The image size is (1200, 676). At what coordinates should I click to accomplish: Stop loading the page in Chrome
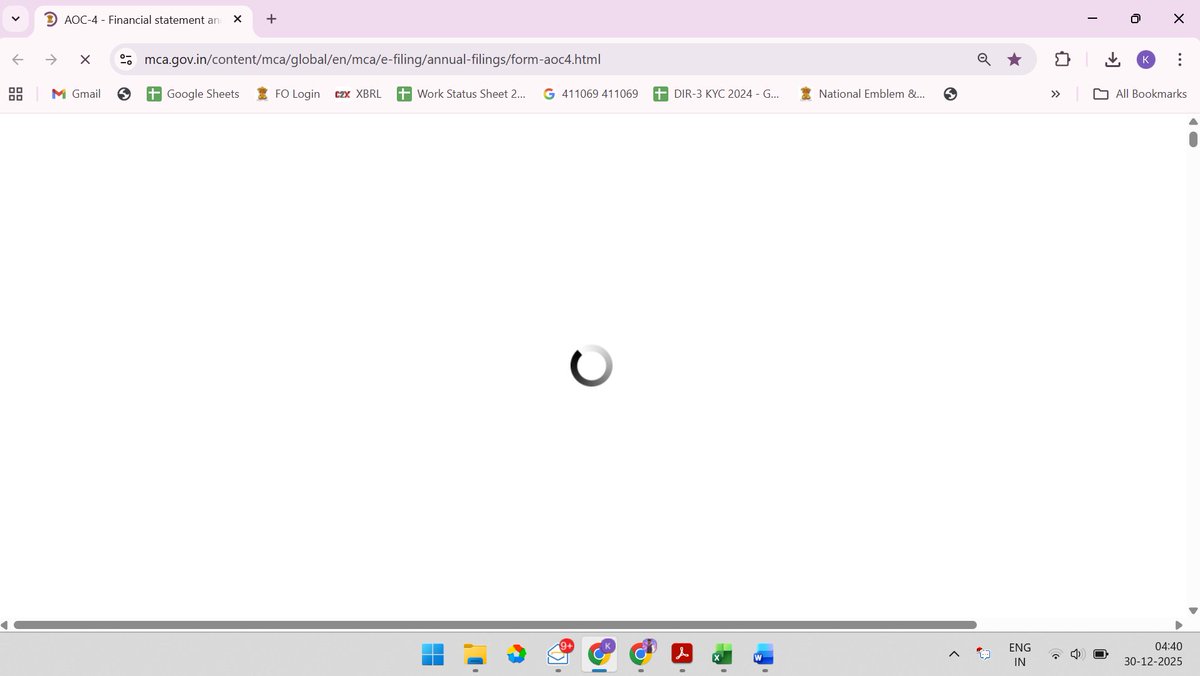85,60
